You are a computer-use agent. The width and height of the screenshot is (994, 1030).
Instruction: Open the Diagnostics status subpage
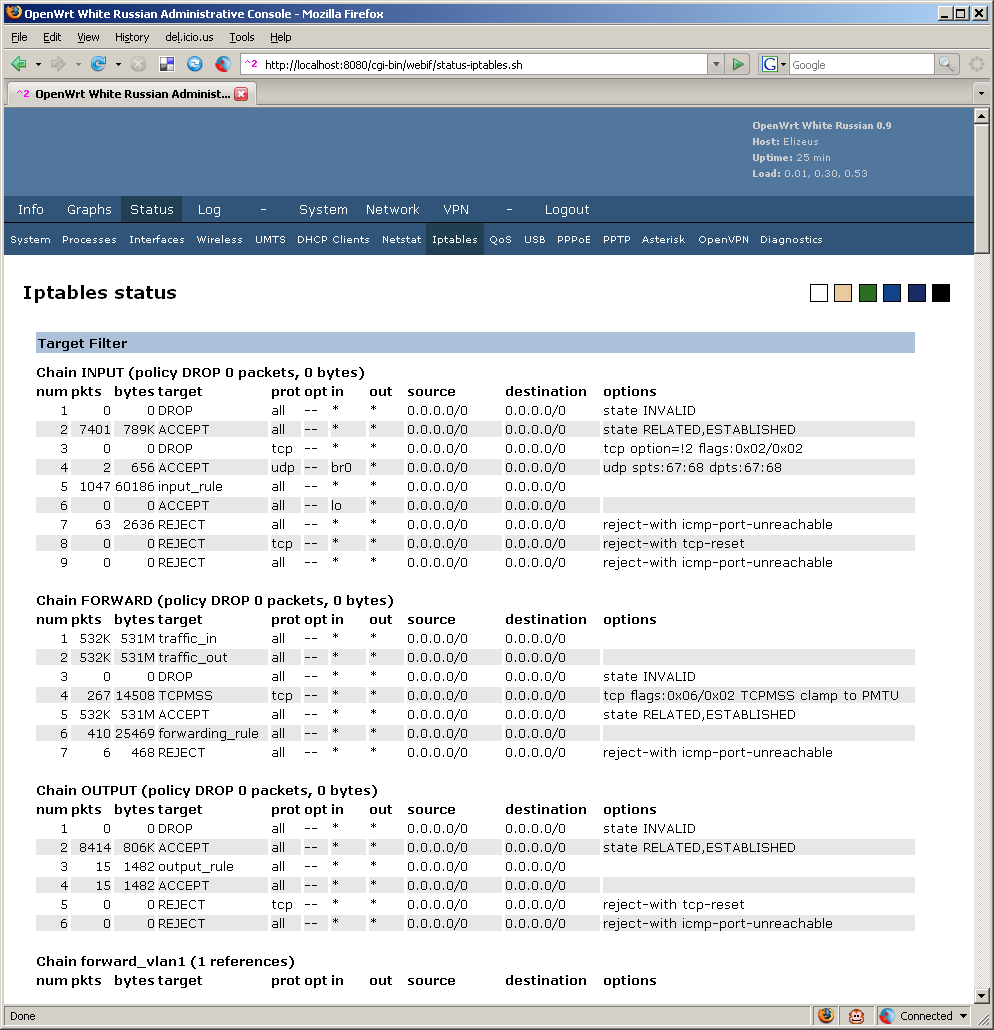(791, 240)
